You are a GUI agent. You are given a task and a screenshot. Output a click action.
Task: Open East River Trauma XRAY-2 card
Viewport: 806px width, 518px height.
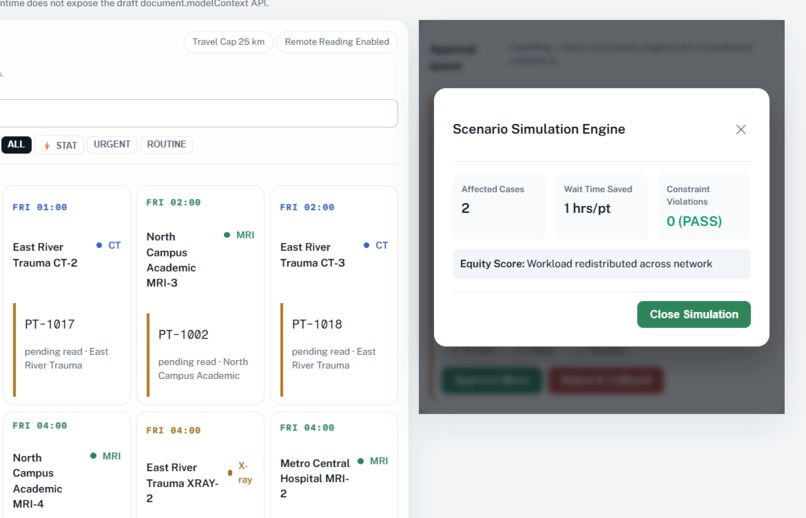click(x=200, y=465)
